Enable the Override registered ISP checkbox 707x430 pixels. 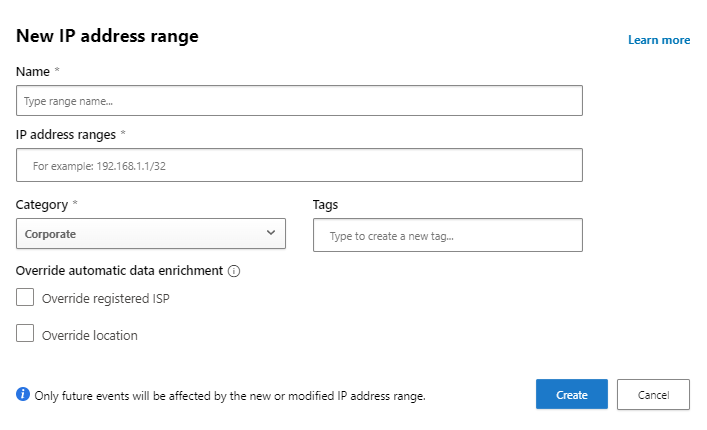coord(25,298)
